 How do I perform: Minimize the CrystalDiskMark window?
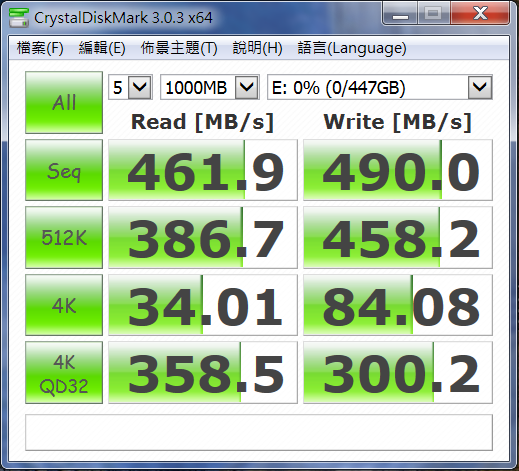(400, 14)
